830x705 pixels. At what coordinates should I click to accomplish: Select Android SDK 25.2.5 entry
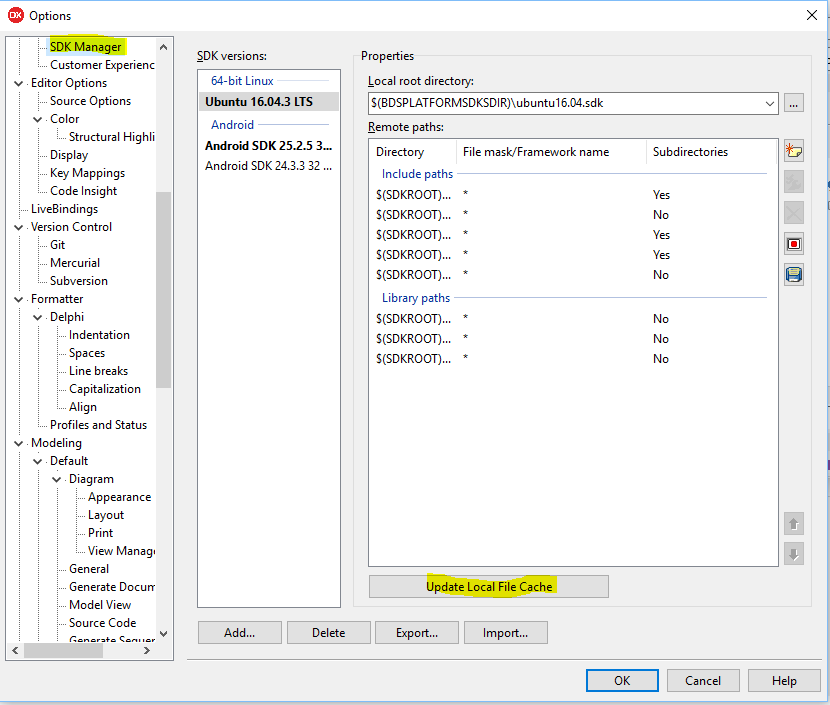click(269, 146)
